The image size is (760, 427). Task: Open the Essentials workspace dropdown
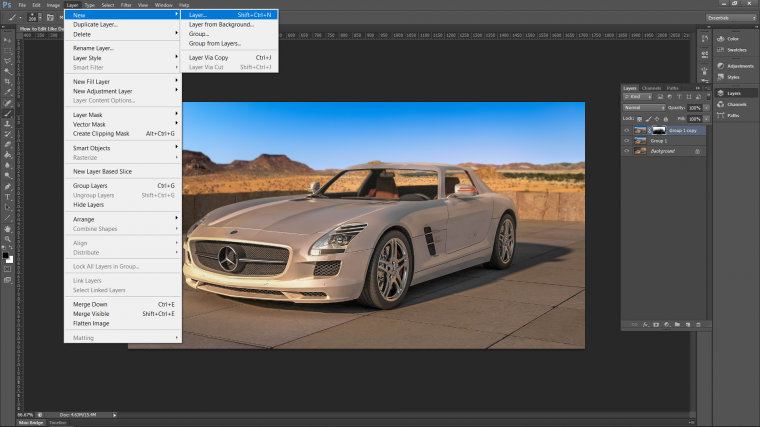coord(731,18)
